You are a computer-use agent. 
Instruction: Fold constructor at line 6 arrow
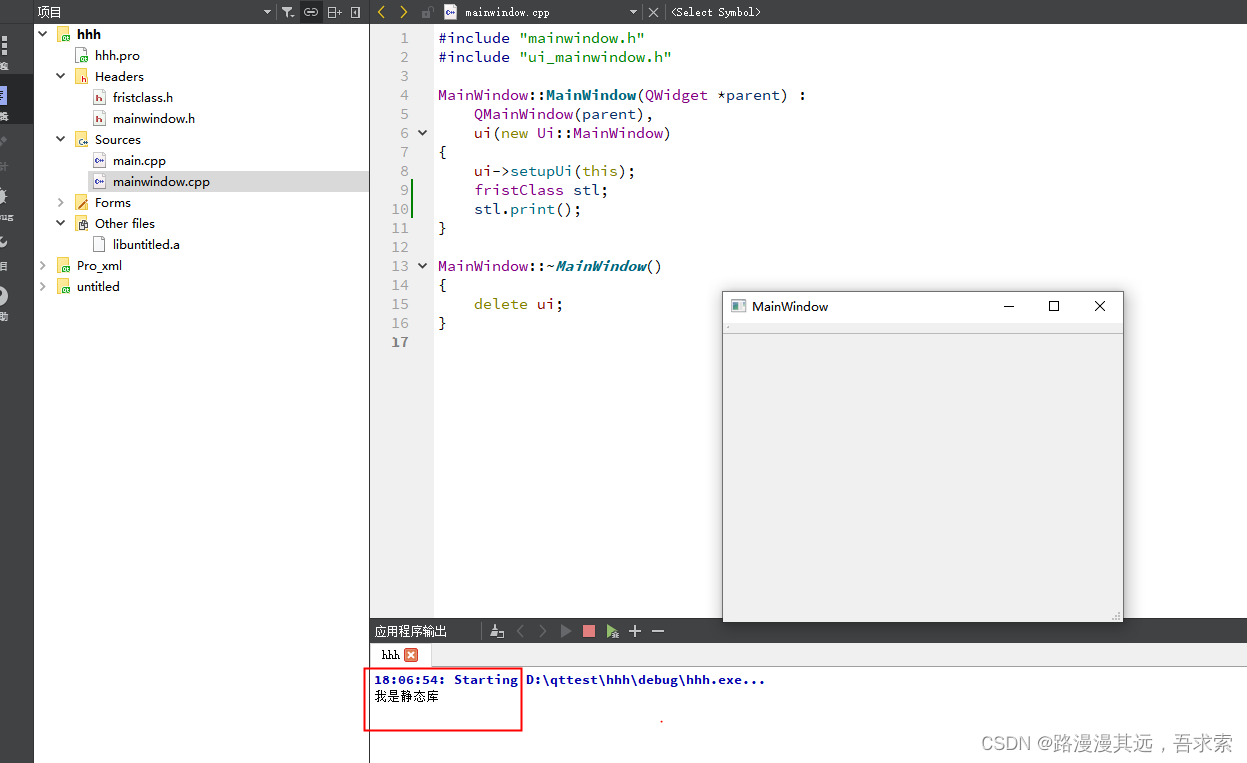[422, 133]
